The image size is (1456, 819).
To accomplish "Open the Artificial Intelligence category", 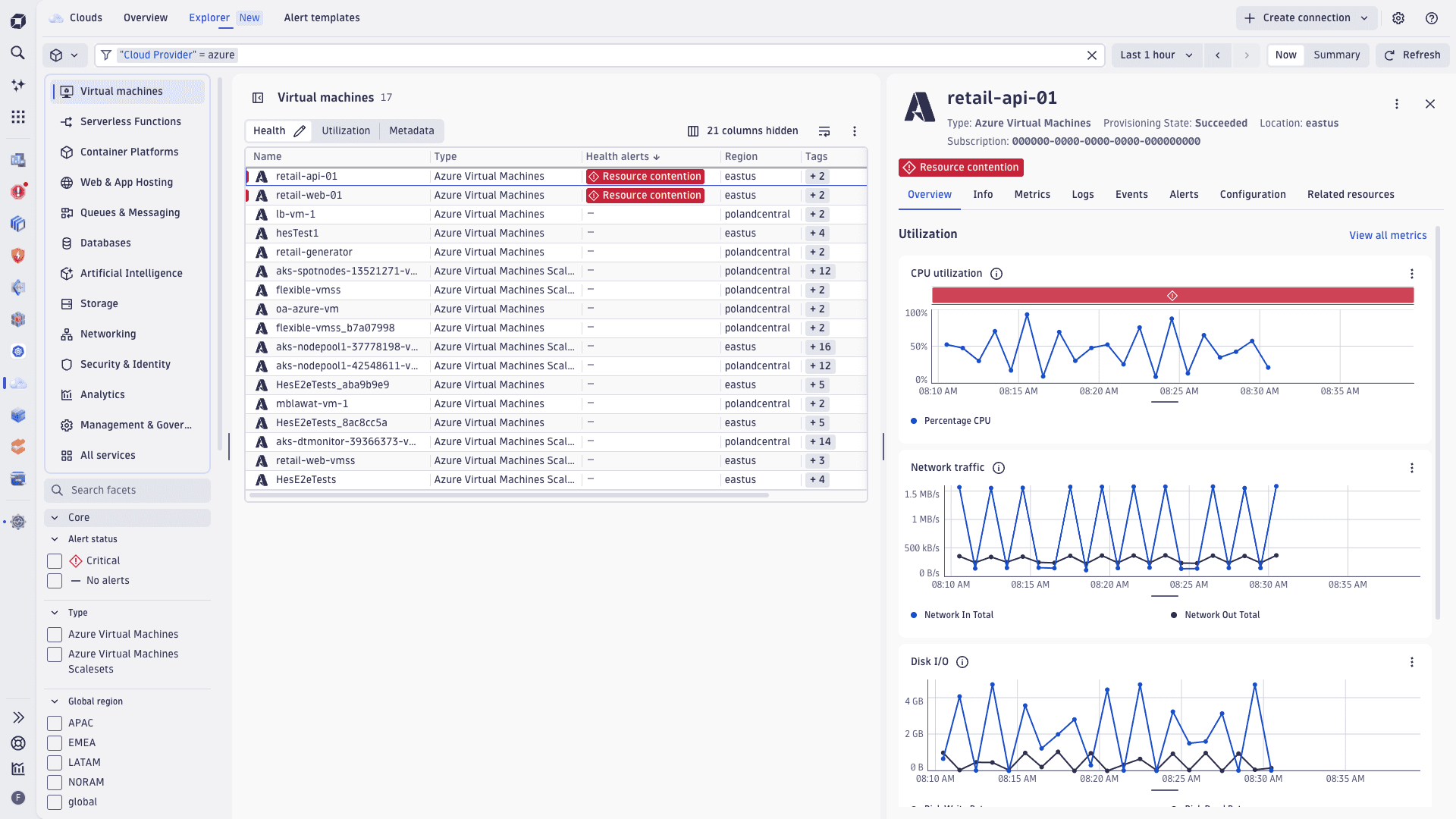I will pos(67,273).
